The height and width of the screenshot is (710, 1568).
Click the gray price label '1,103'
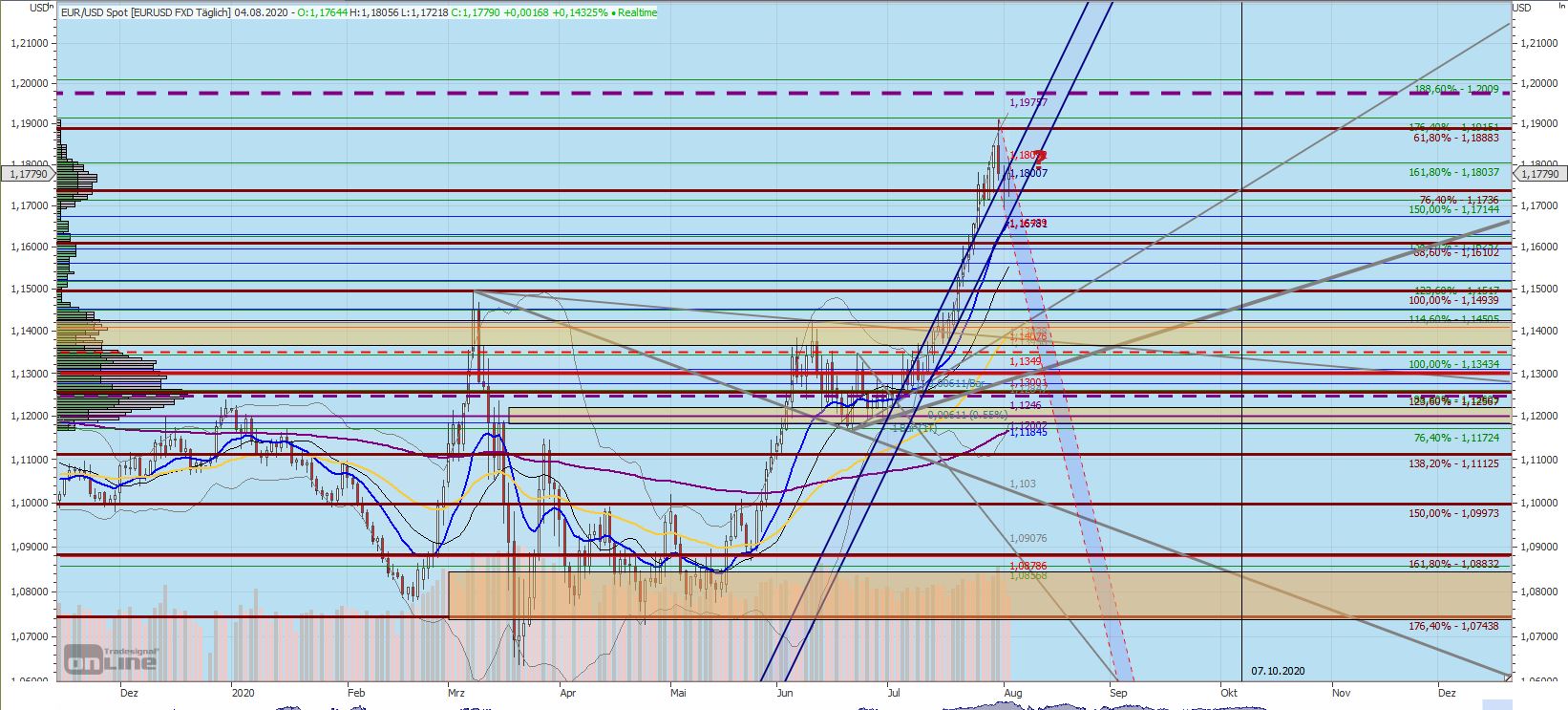(1023, 484)
